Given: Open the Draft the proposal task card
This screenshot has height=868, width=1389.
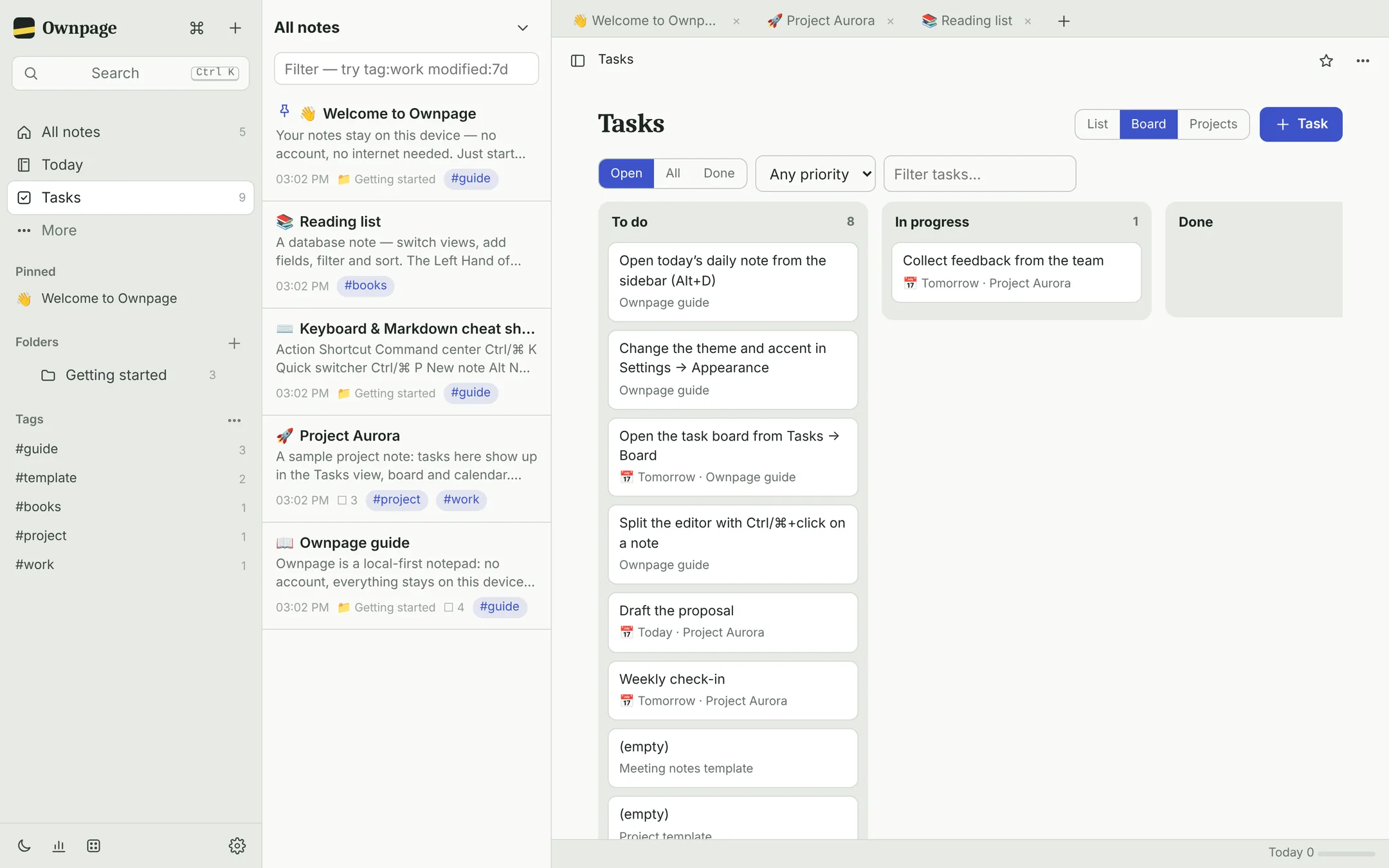Looking at the screenshot, I should pyautogui.click(x=732, y=622).
